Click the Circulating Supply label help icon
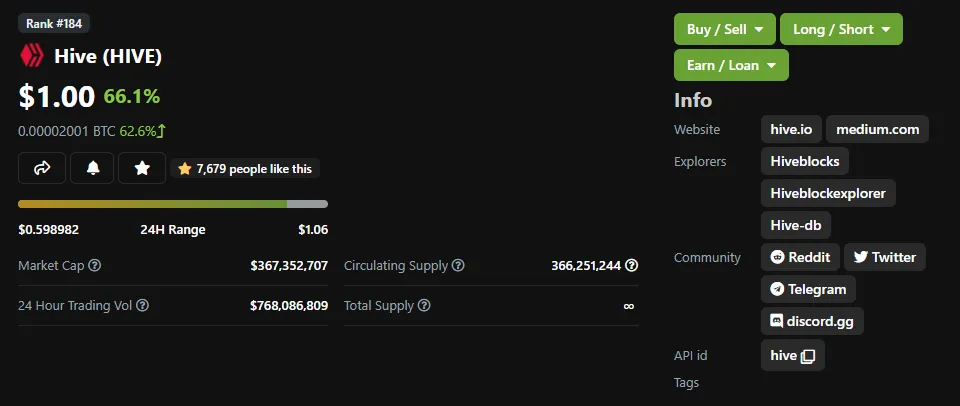This screenshot has width=960, height=406. pos(458,266)
